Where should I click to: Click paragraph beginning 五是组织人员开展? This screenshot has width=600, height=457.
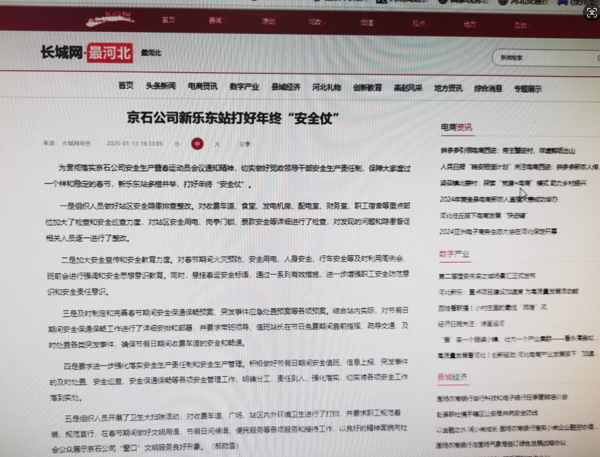coord(229,429)
